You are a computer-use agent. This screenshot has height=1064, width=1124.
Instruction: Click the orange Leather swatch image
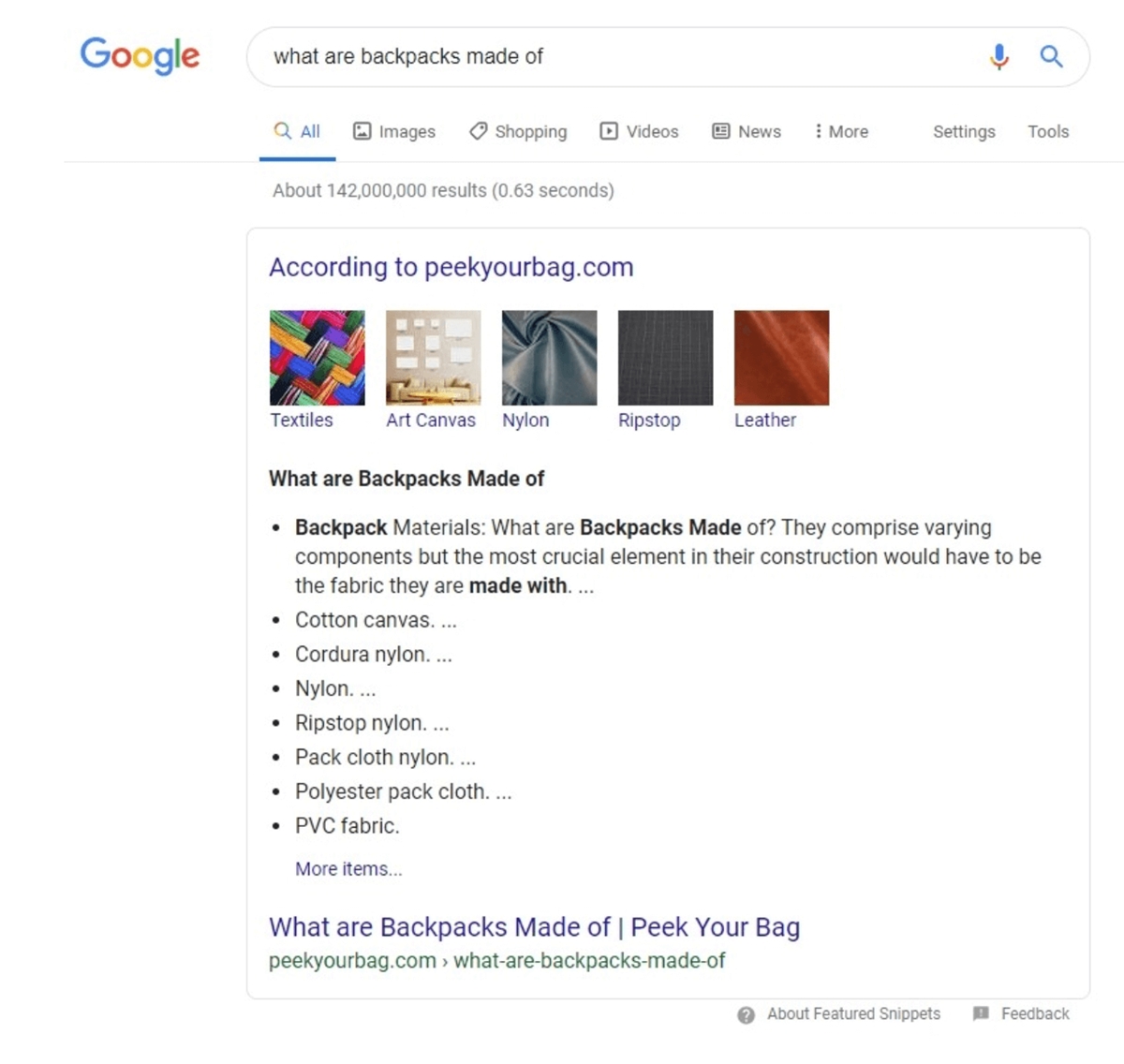[x=781, y=358]
